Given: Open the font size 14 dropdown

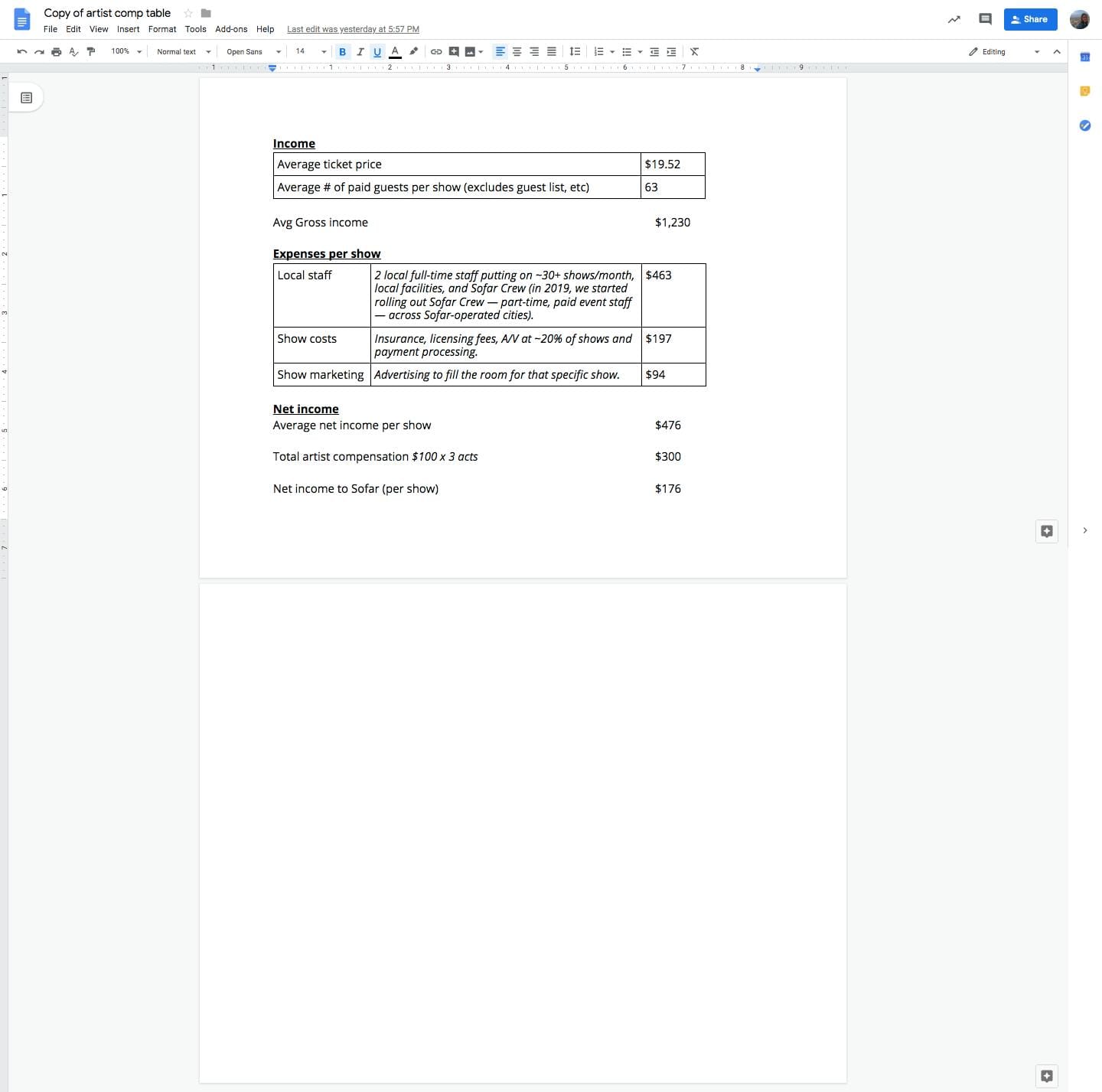Looking at the screenshot, I should 311,52.
